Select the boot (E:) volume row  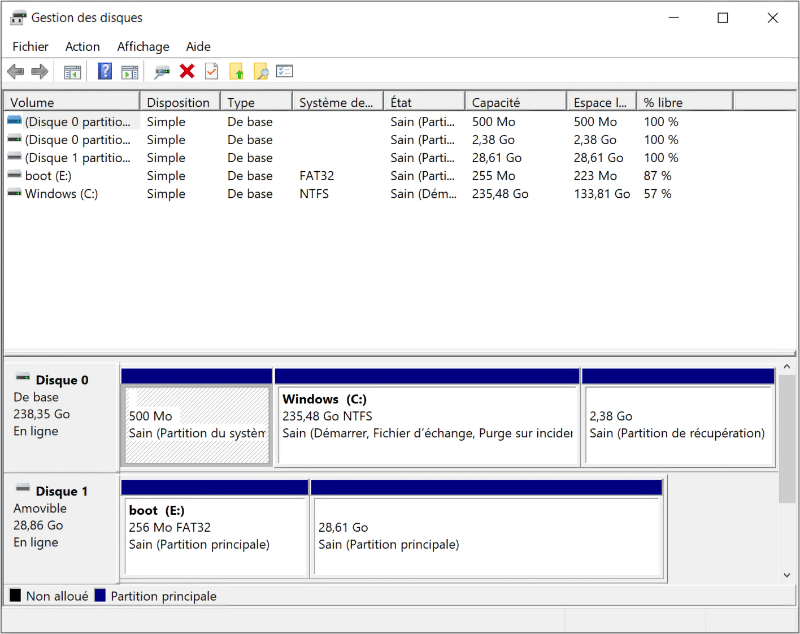tap(399, 176)
